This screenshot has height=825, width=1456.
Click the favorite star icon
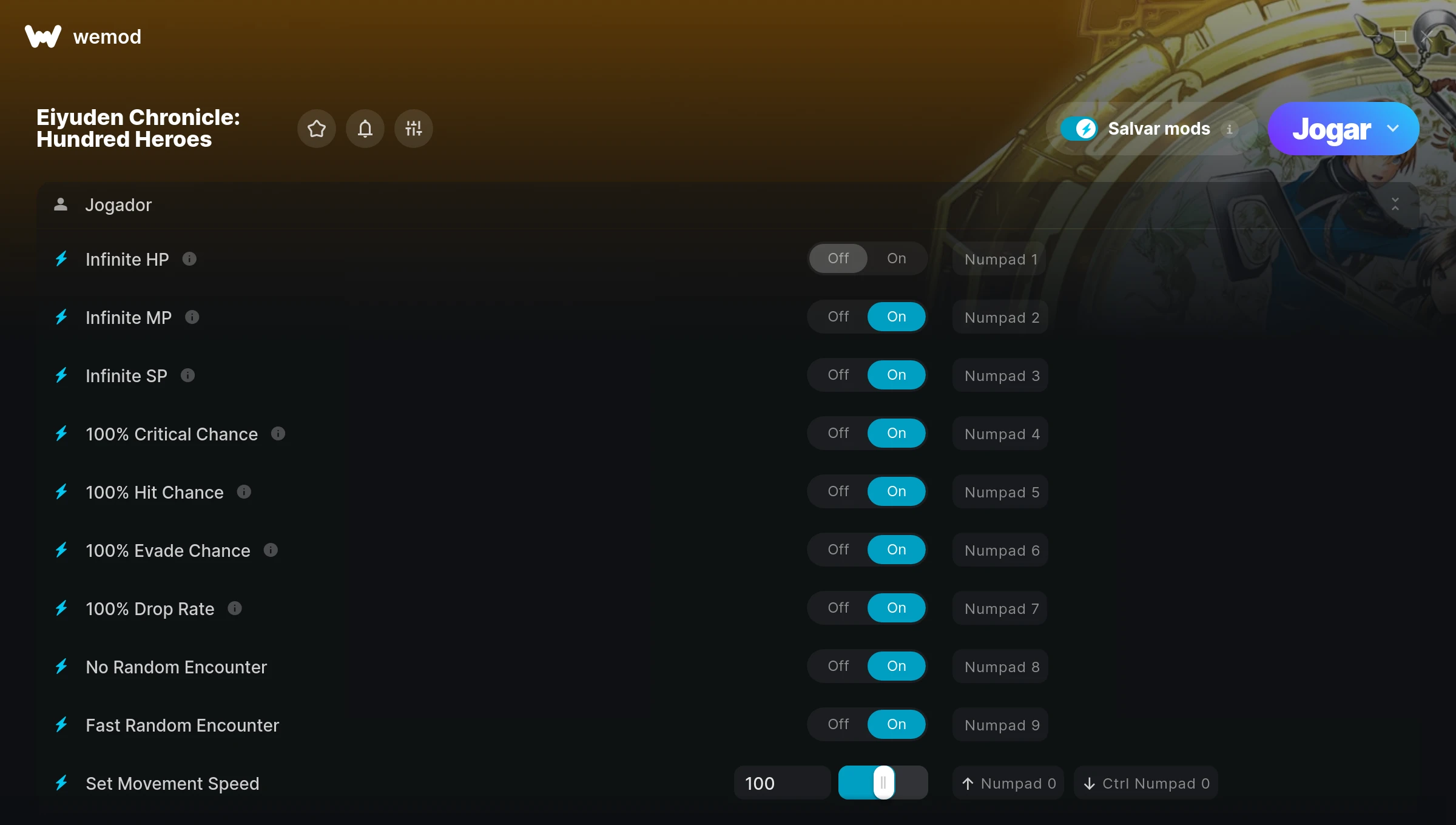coord(316,129)
